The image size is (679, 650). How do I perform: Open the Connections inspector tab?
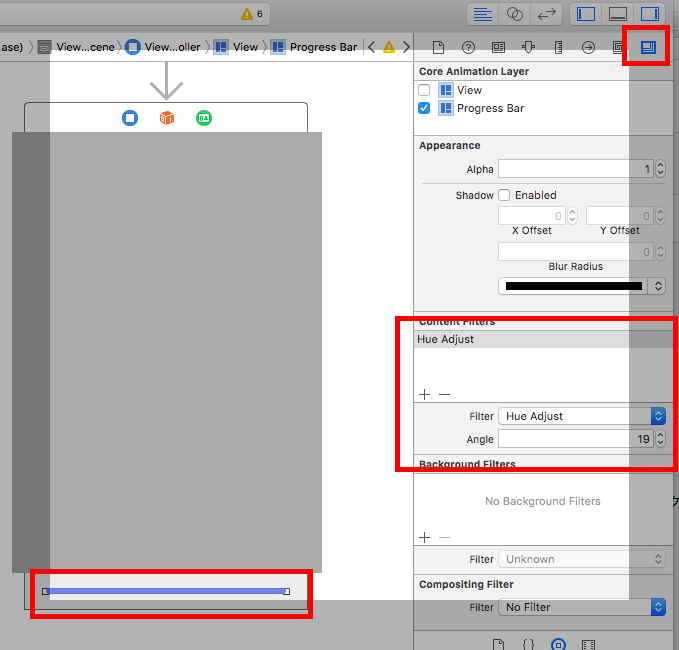588,47
